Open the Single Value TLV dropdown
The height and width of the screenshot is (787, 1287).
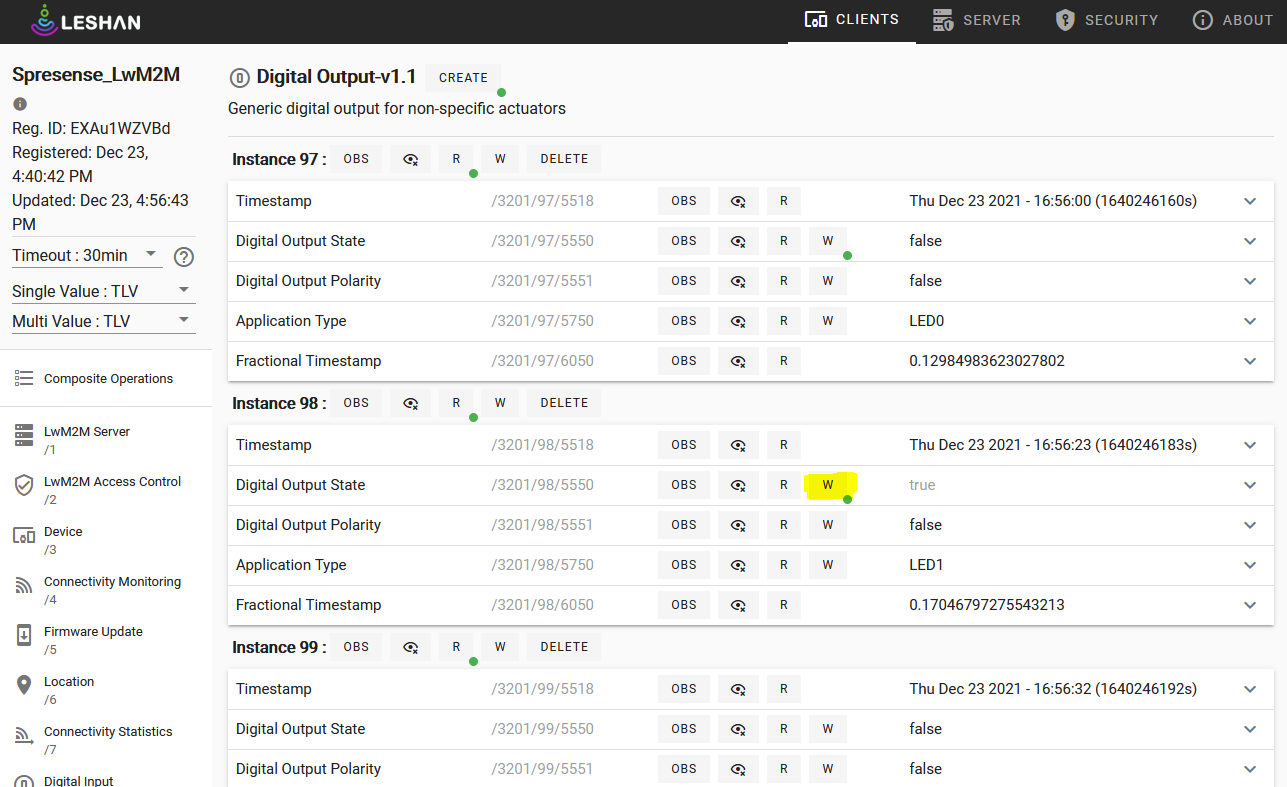click(103, 291)
